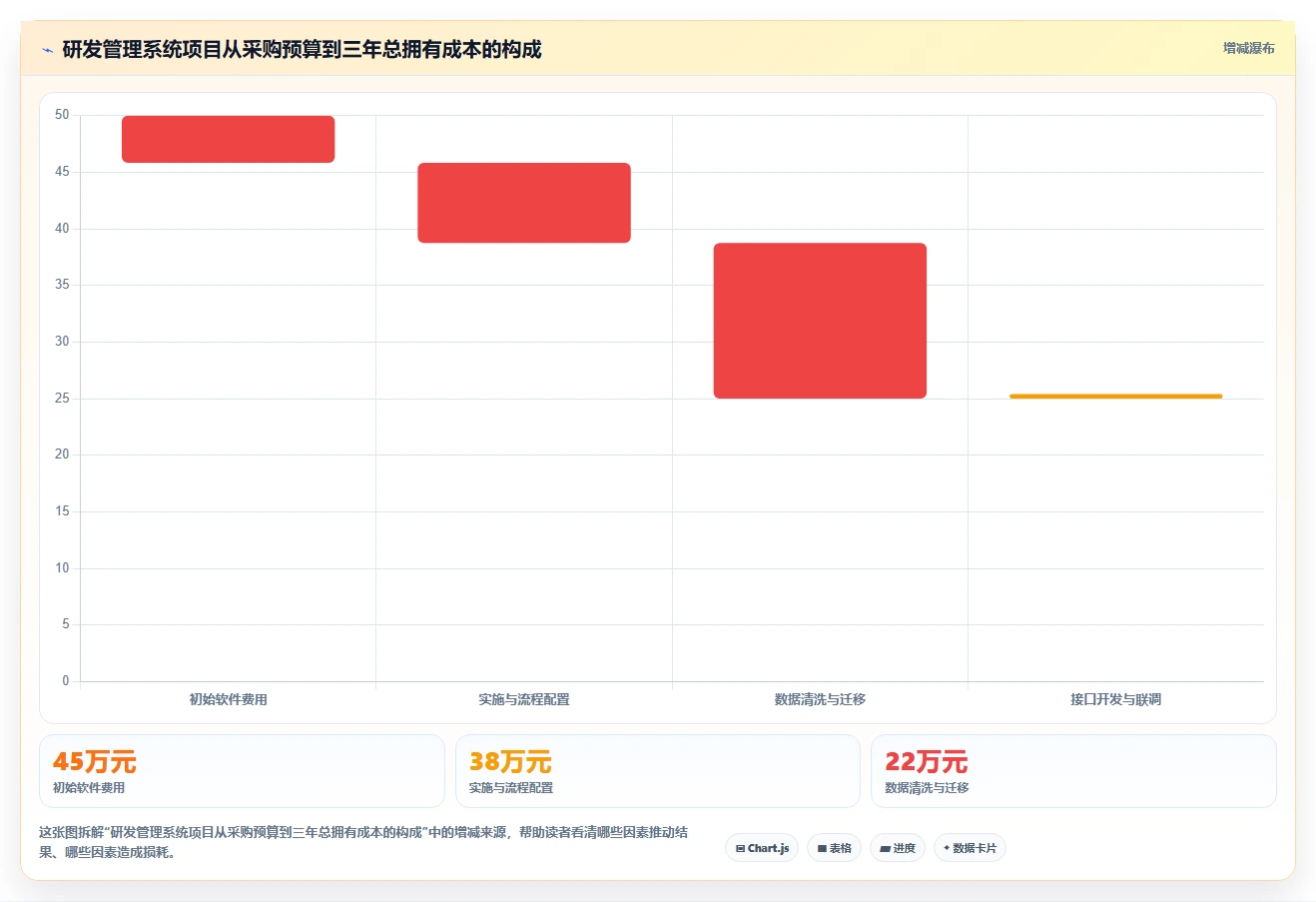Viewport: 1316px width, 902px height.
Task: Select the red 数据清洗与迁移 bar
Action: coord(820,321)
